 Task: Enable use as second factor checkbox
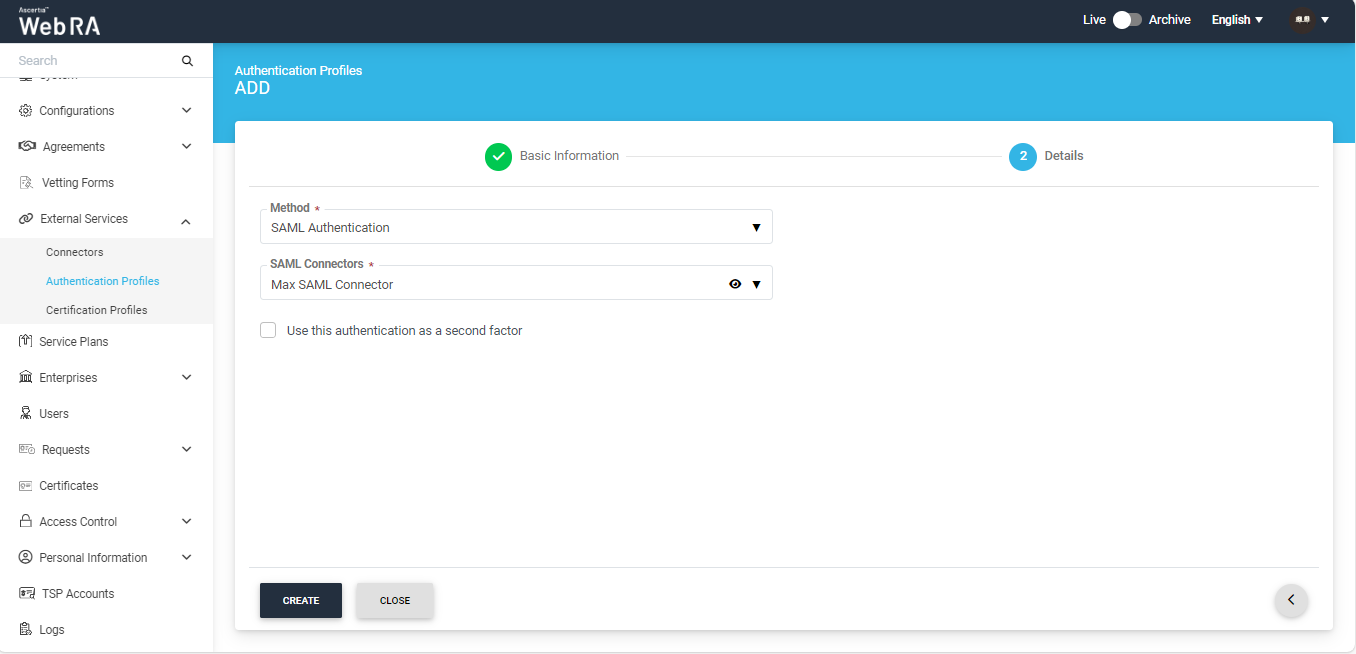coord(268,331)
